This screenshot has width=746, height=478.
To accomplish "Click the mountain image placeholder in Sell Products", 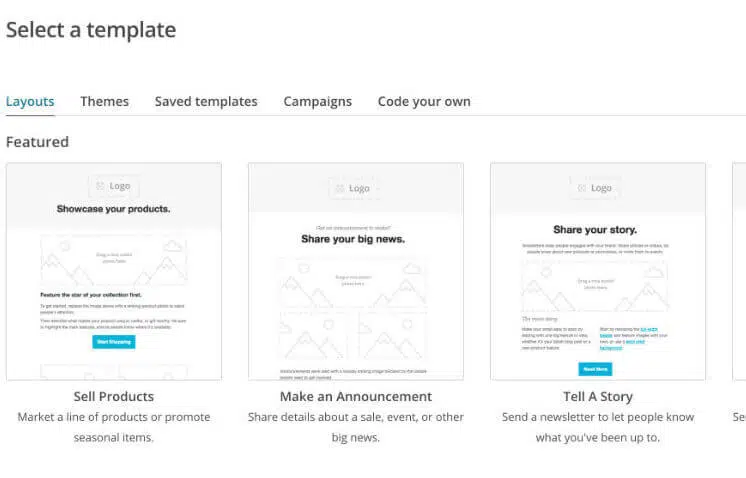I will pyautogui.click(x=113, y=261).
